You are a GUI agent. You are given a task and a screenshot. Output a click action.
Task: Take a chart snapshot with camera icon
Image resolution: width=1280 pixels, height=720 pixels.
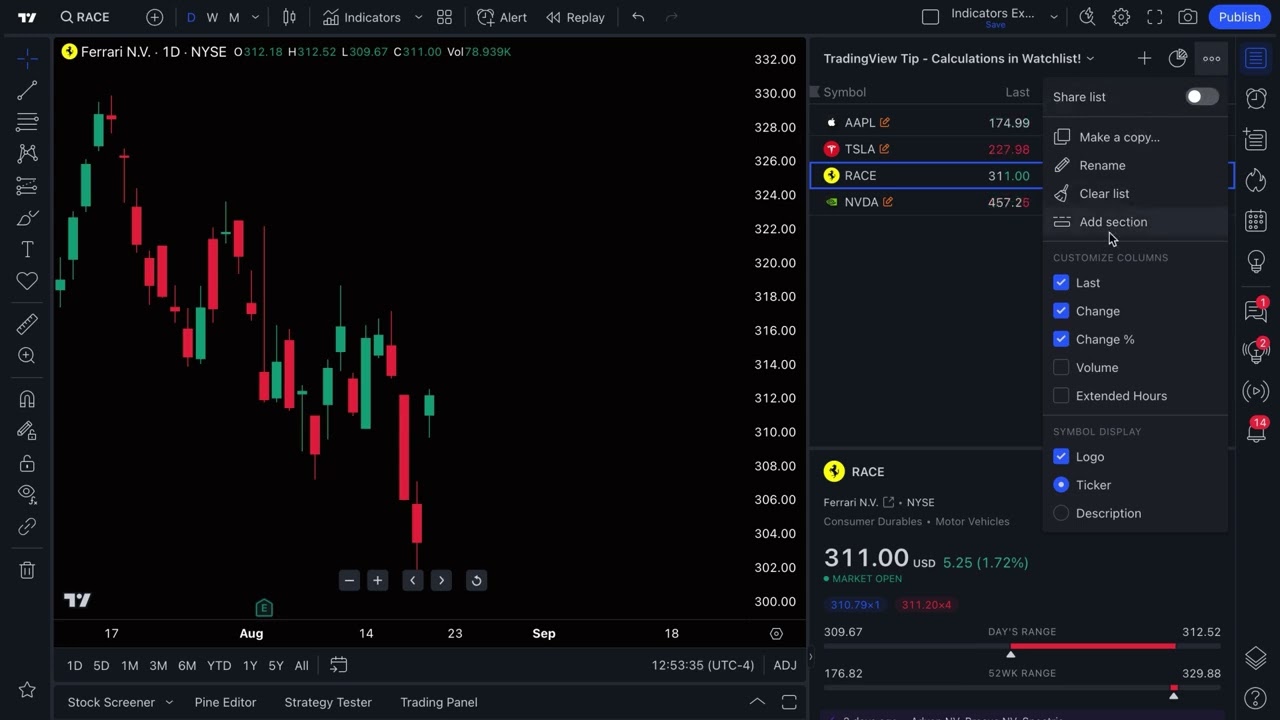(x=1188, y=17)
